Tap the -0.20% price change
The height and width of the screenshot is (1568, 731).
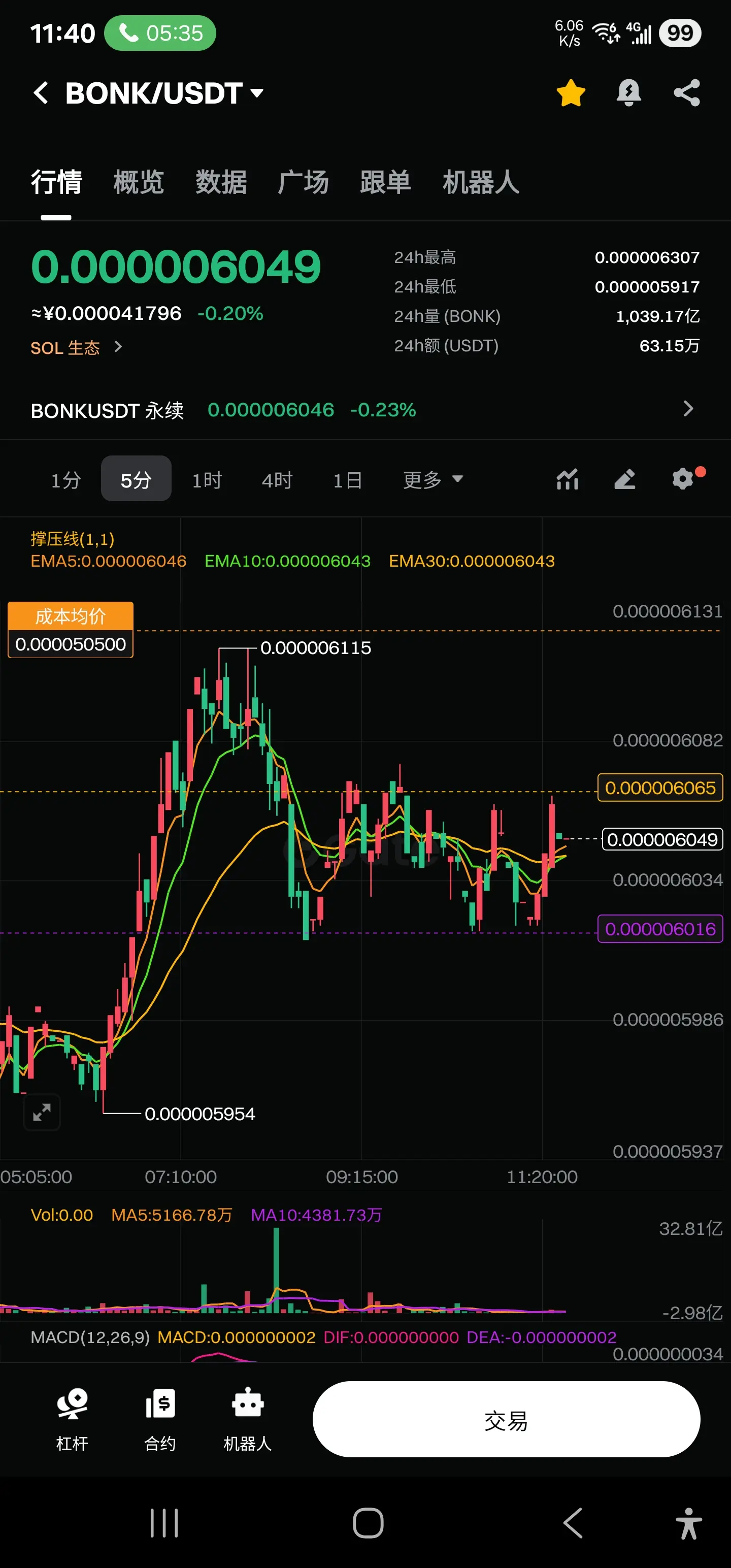[230, 313]
